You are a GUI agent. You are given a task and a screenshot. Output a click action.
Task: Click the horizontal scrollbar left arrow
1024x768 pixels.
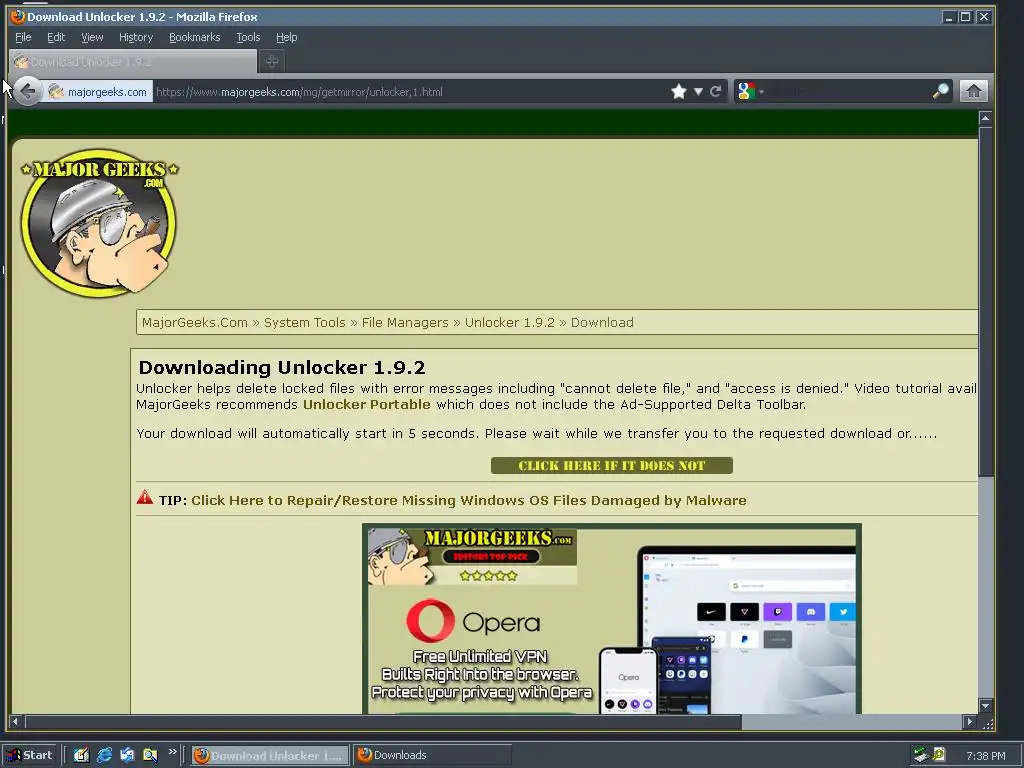click(x=15, y=722)
